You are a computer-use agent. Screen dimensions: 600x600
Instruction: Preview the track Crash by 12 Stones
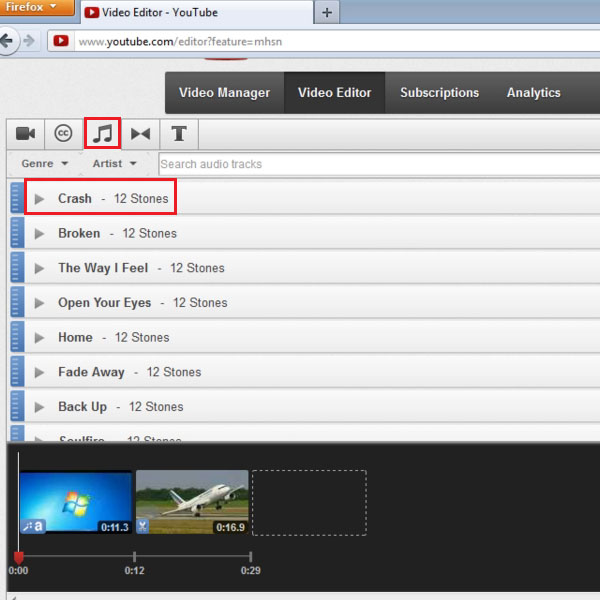[x=39, y=199]
